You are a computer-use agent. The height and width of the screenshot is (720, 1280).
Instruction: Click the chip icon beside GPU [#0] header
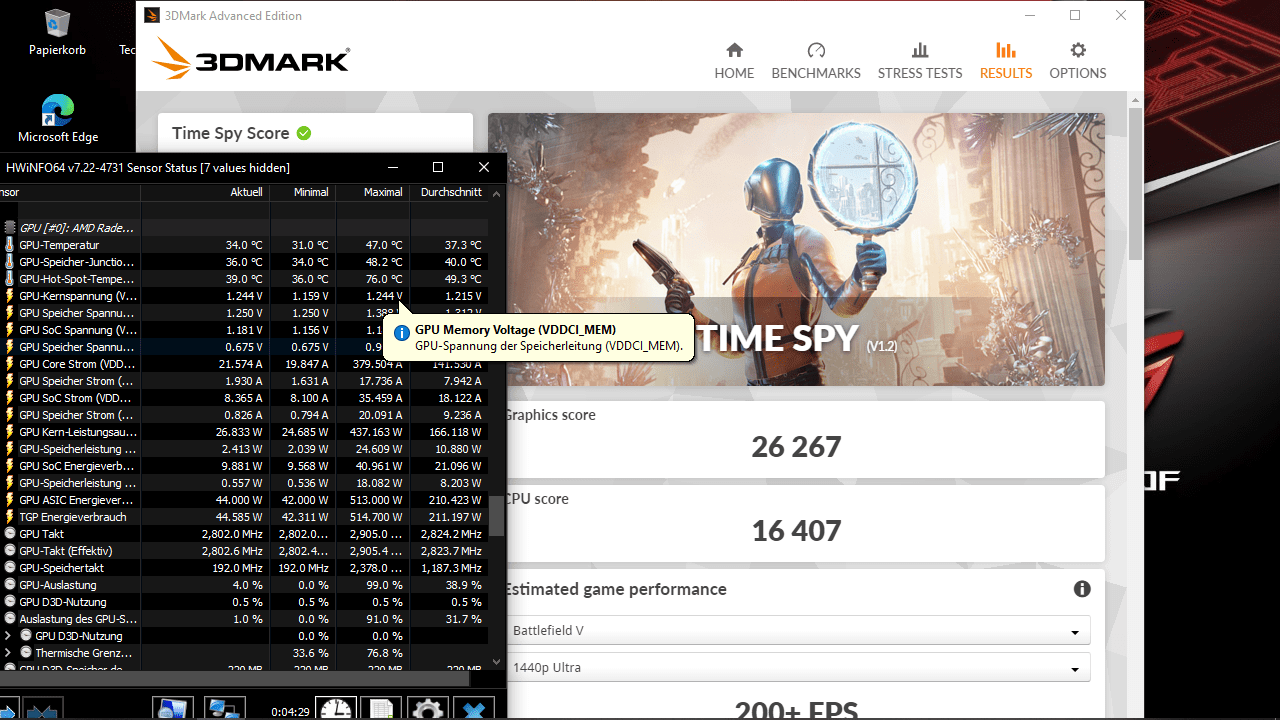[10, 228]
